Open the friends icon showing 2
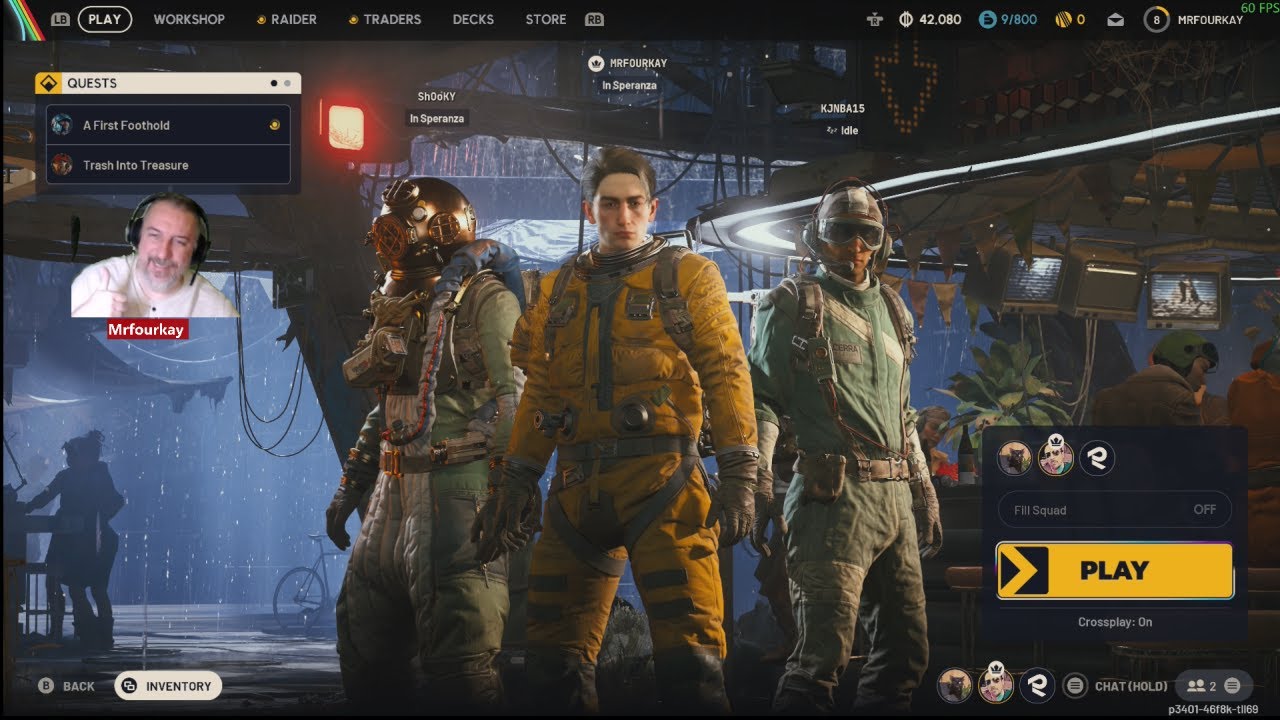This screenshot has width=1280, height=720. 1201,686
